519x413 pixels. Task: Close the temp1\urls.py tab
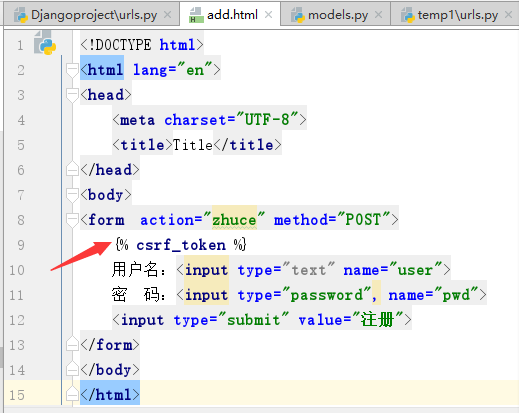click(x=508, y=15)
